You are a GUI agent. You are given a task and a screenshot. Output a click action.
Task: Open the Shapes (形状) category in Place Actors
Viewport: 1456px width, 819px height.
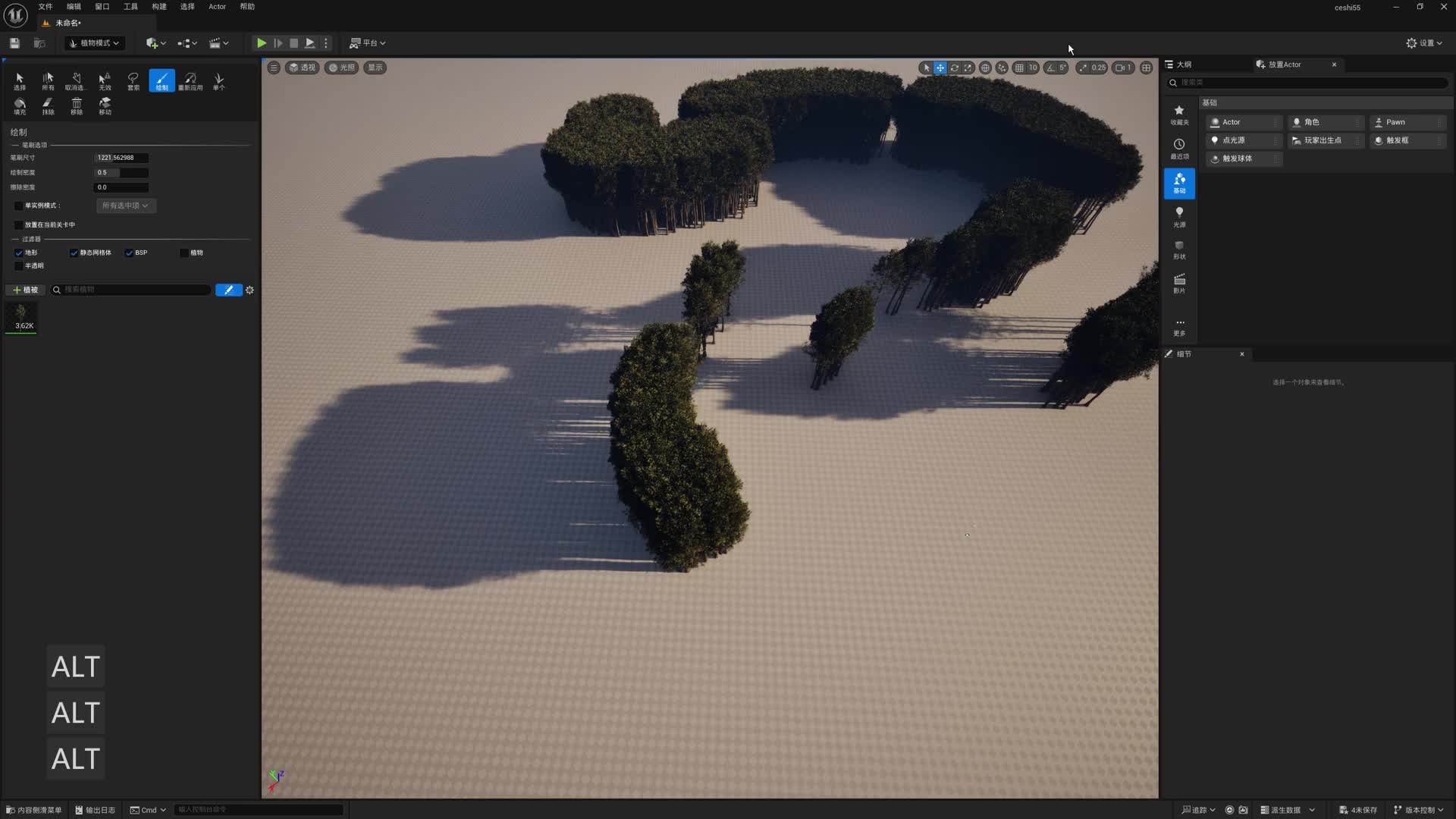pos(1179,249)
